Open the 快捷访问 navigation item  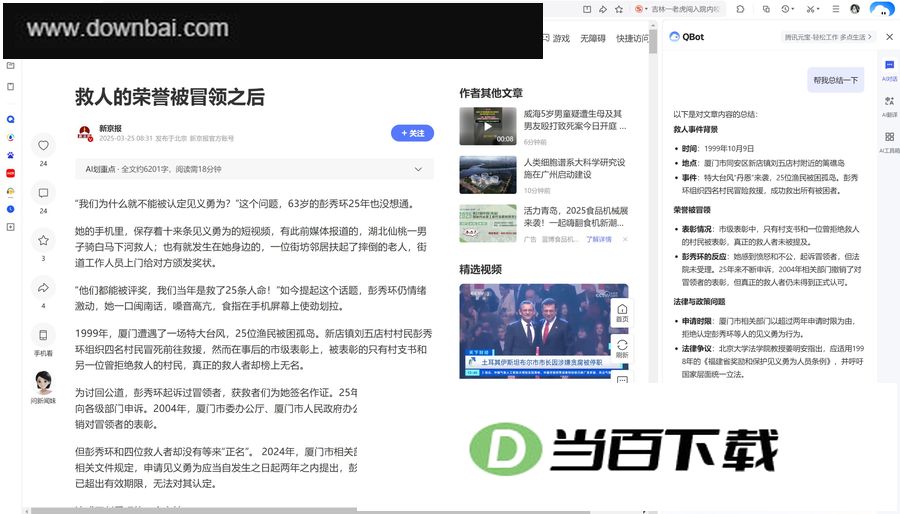632,38
